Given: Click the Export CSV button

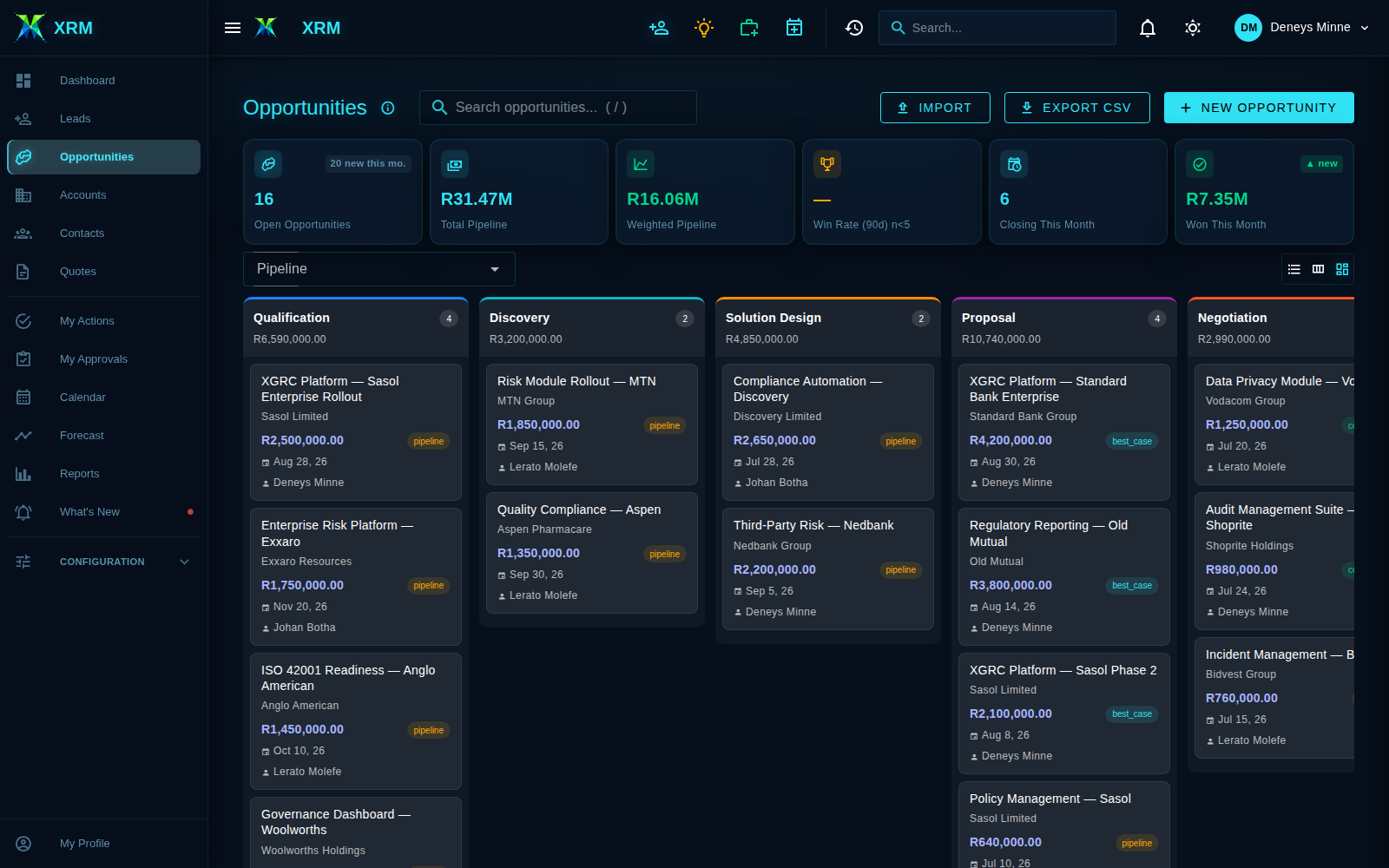Looking at the screenshot, I should click(1077, 108).
